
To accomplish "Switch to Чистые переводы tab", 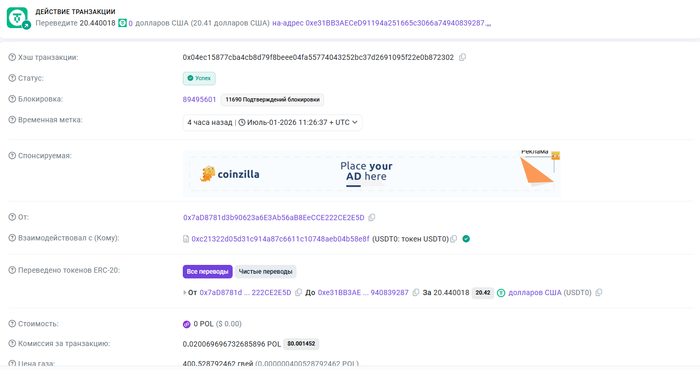I will (x=265, y=271).
